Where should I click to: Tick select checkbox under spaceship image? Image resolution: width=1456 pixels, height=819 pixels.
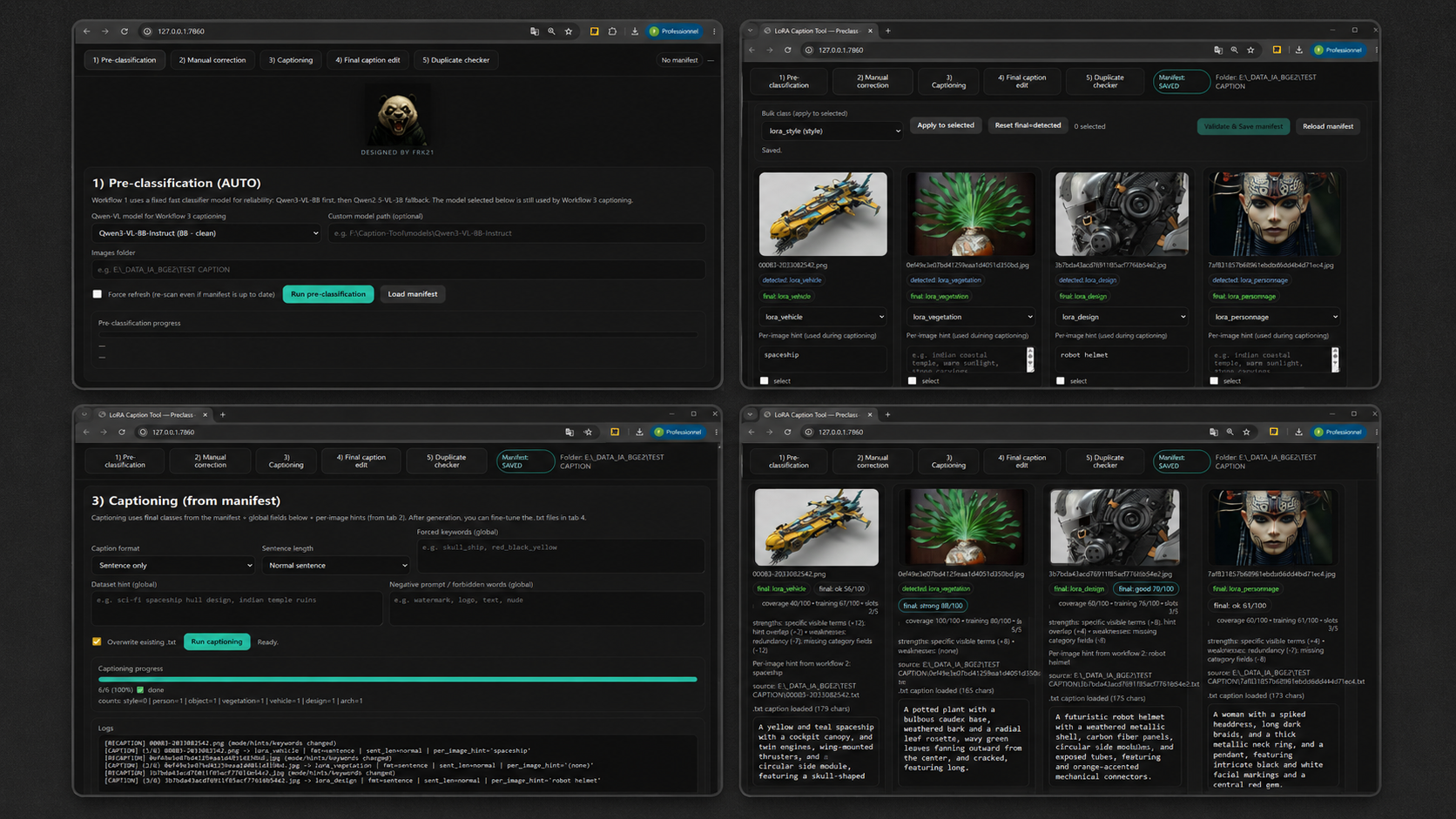(x=765, y=380)
